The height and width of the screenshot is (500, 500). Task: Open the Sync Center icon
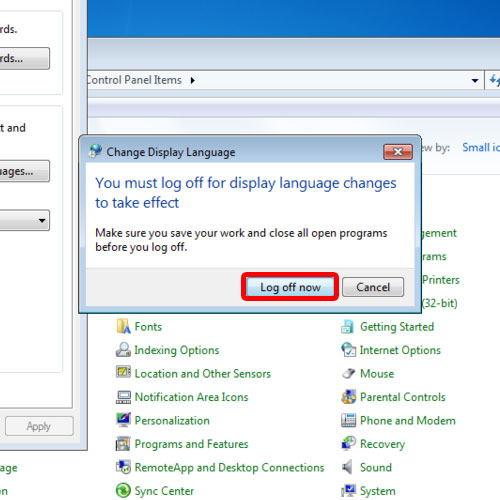[123, 491]
